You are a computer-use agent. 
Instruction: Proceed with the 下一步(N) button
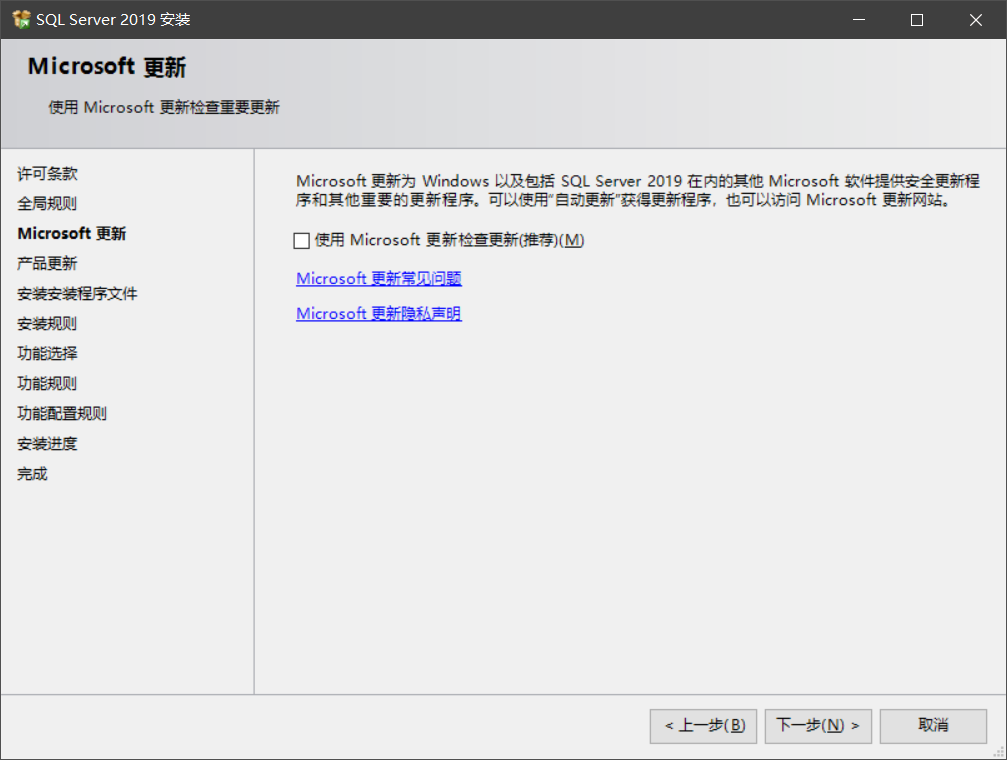click(818, 726)
